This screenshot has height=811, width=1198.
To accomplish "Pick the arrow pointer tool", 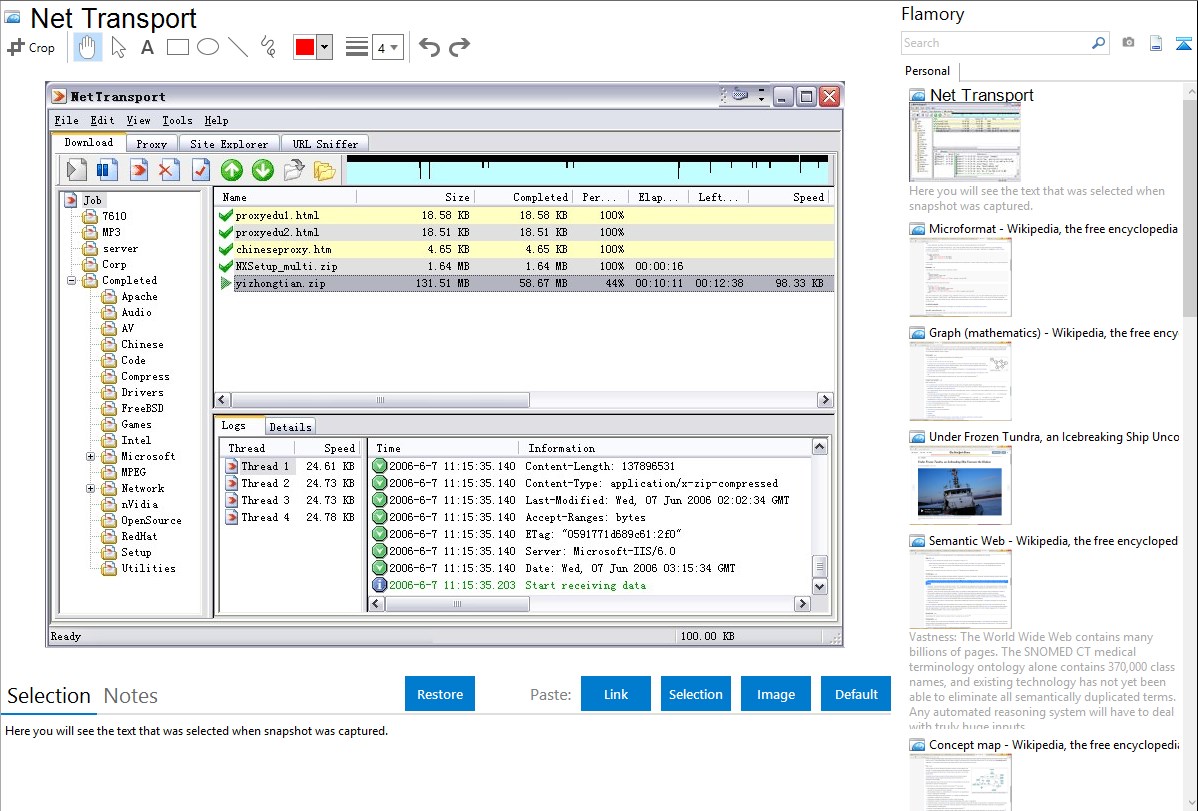I will (x=118, y=47).
